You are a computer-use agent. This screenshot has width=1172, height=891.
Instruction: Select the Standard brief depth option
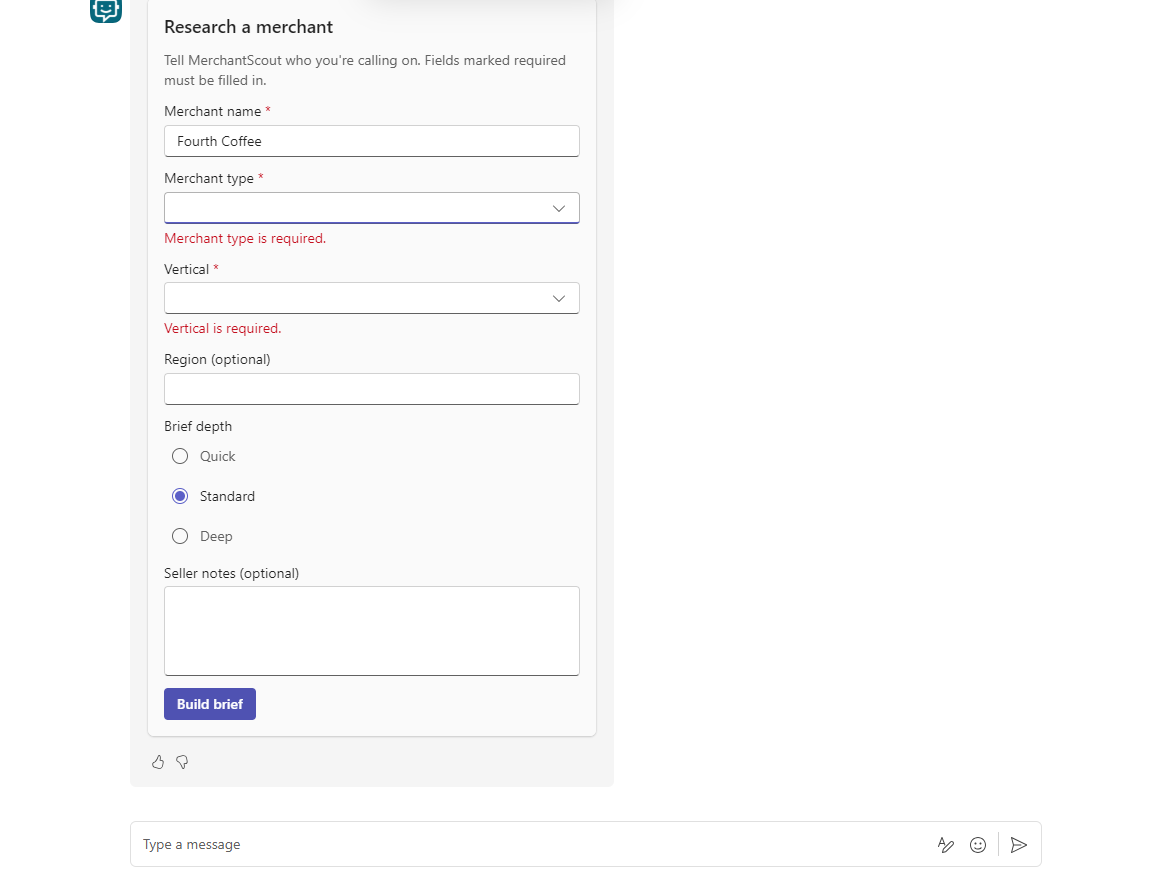coord(180,496)
